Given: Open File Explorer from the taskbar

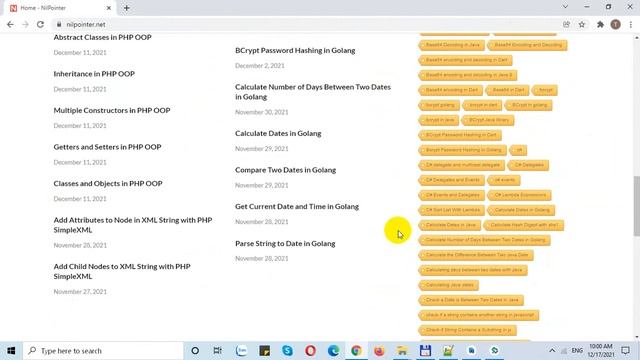Looking at the screenshot, I should coord(402,351).
